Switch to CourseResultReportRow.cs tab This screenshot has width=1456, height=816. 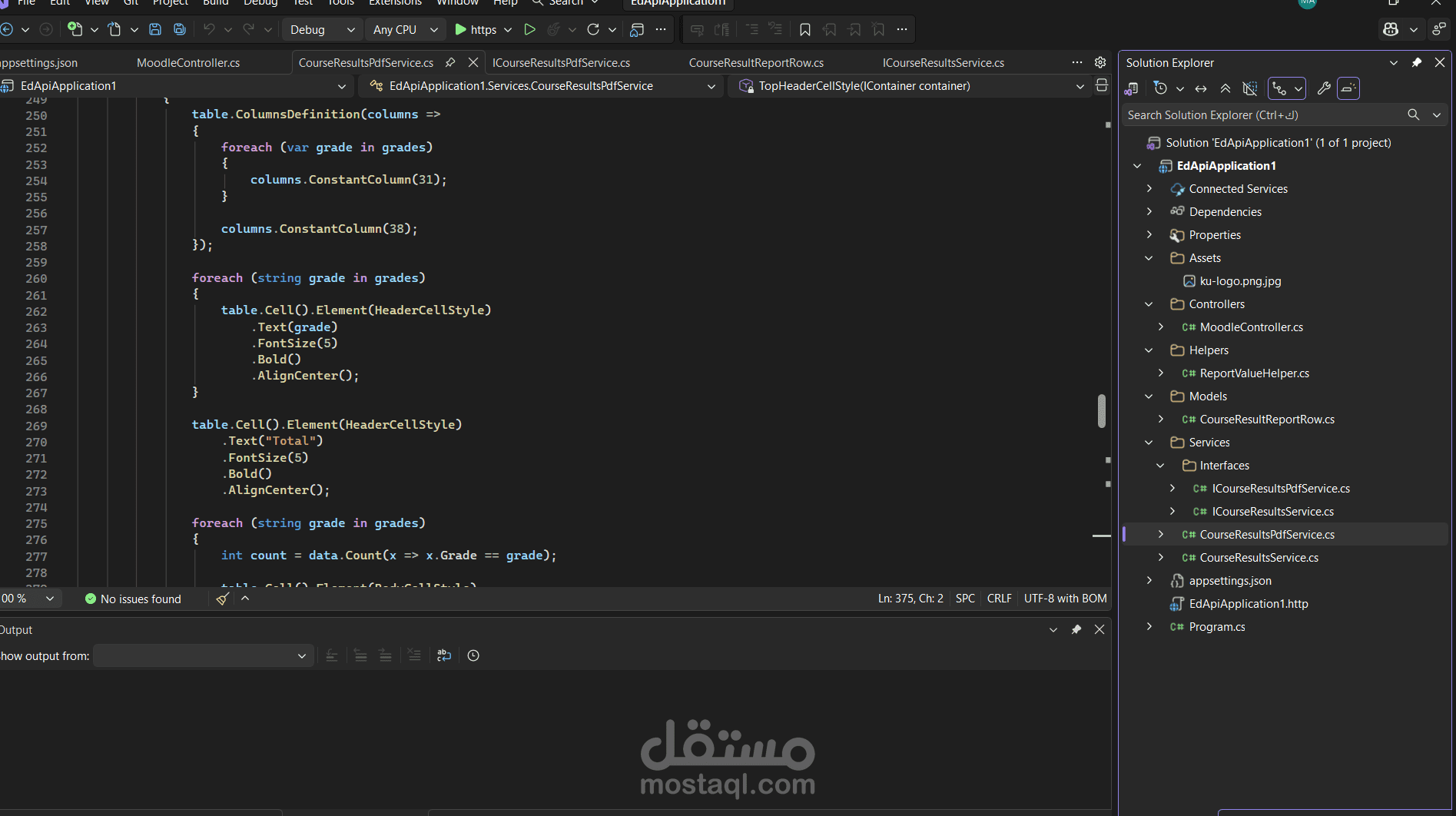coord(756,62)
